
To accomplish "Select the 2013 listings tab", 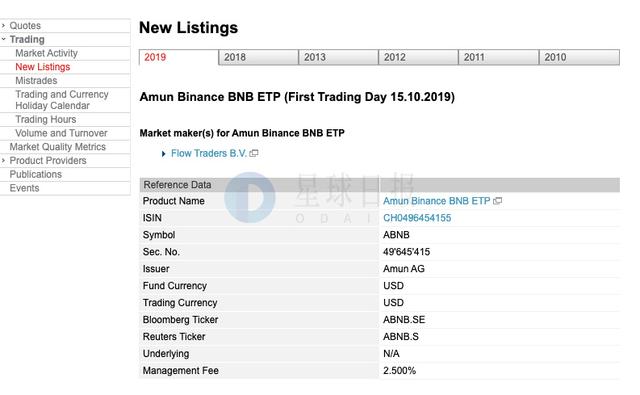I will [x=338, y=57].
